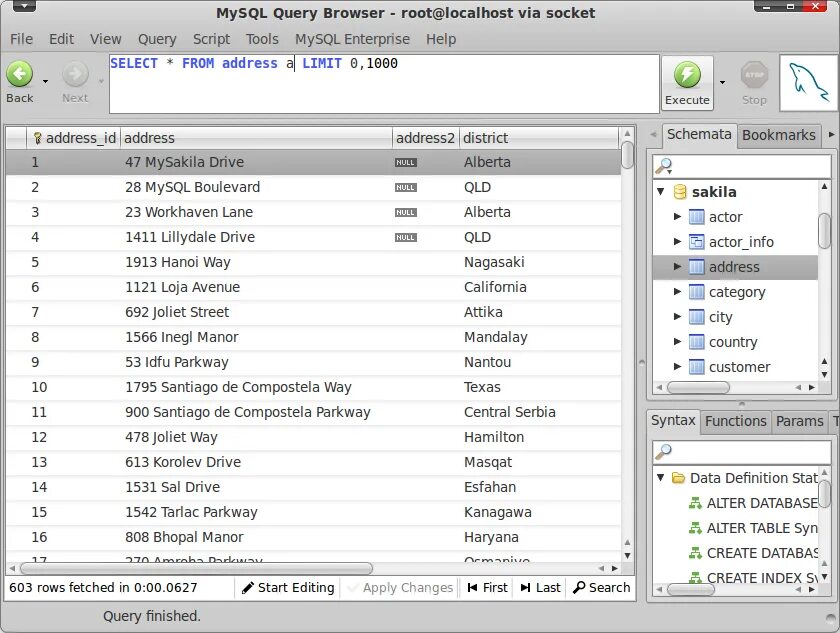Click the Syntax search field
The width and height of the screenshot is (840, 633).
click(741, 452)
